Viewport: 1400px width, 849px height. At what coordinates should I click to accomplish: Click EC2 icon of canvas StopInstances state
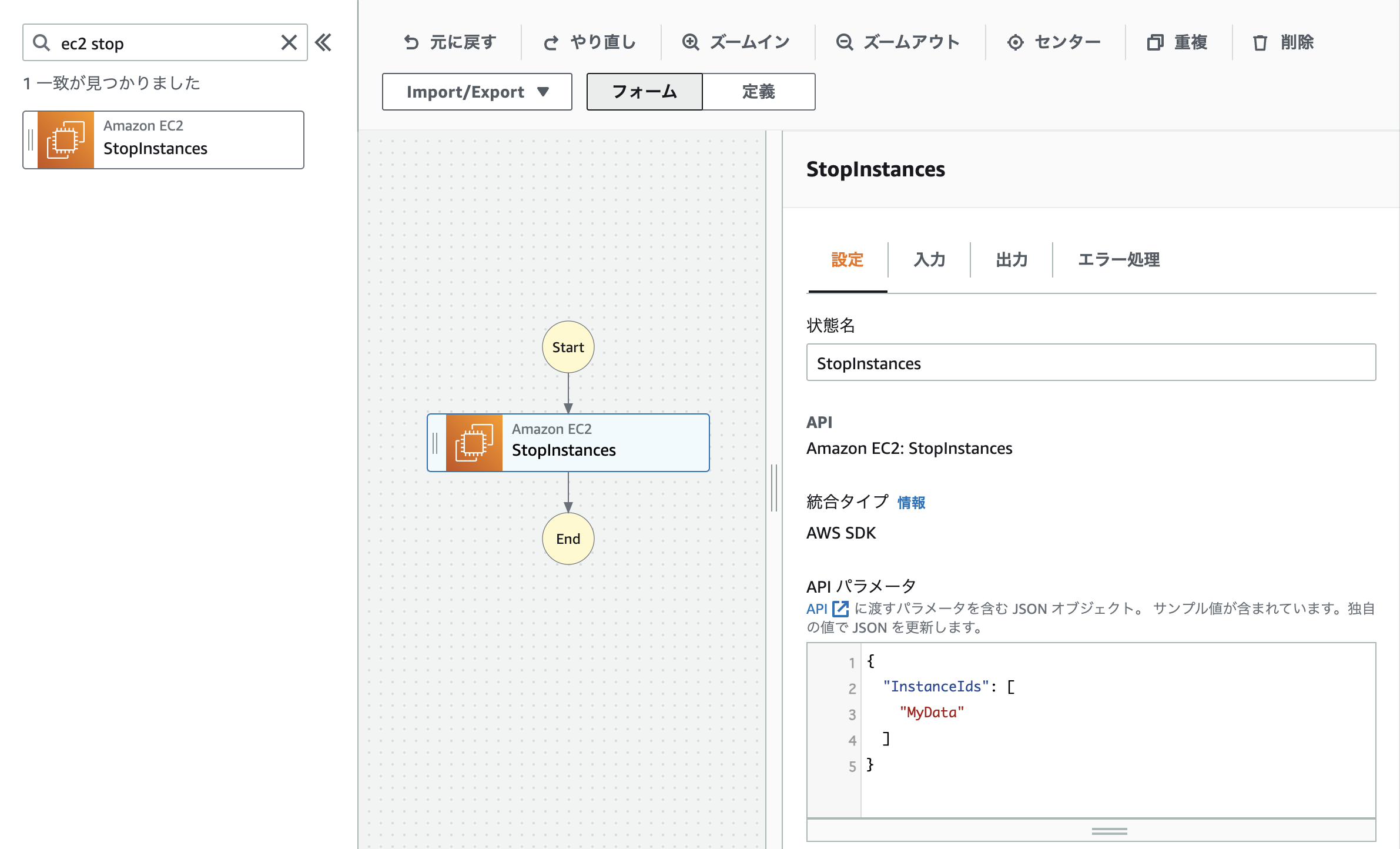[x=474, y=443]
